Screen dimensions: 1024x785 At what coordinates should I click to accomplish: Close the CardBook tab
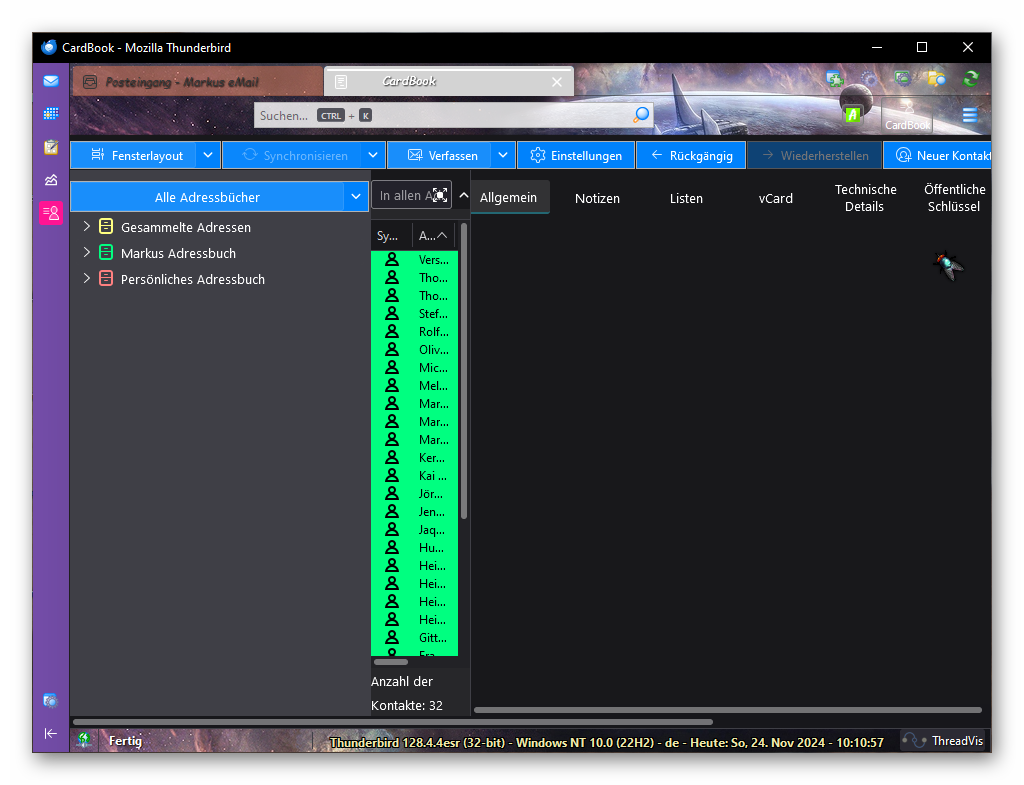click(556, 82)
